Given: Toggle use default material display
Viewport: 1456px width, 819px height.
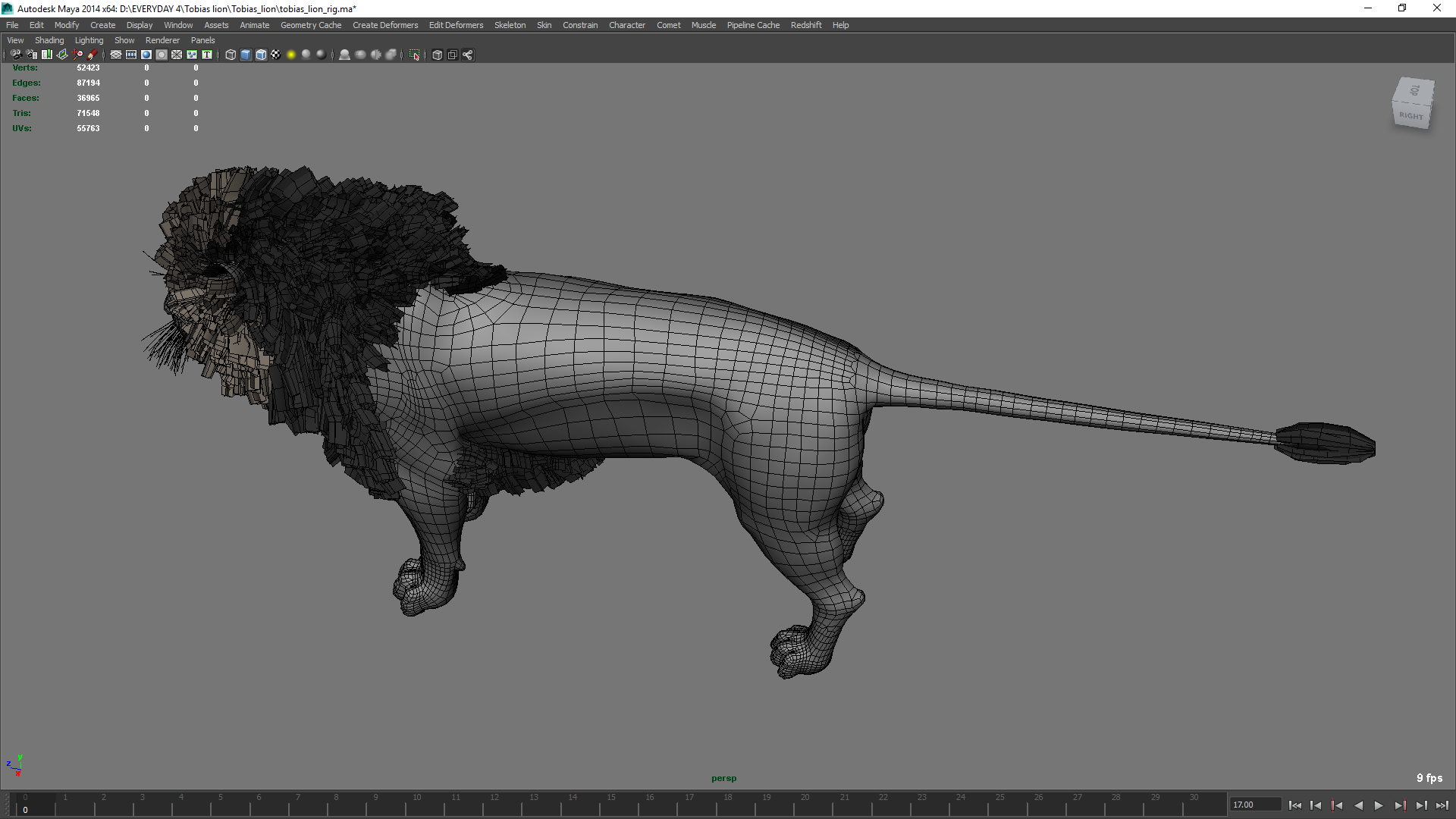Looking at the screenshot, I should tap(345, 54).
